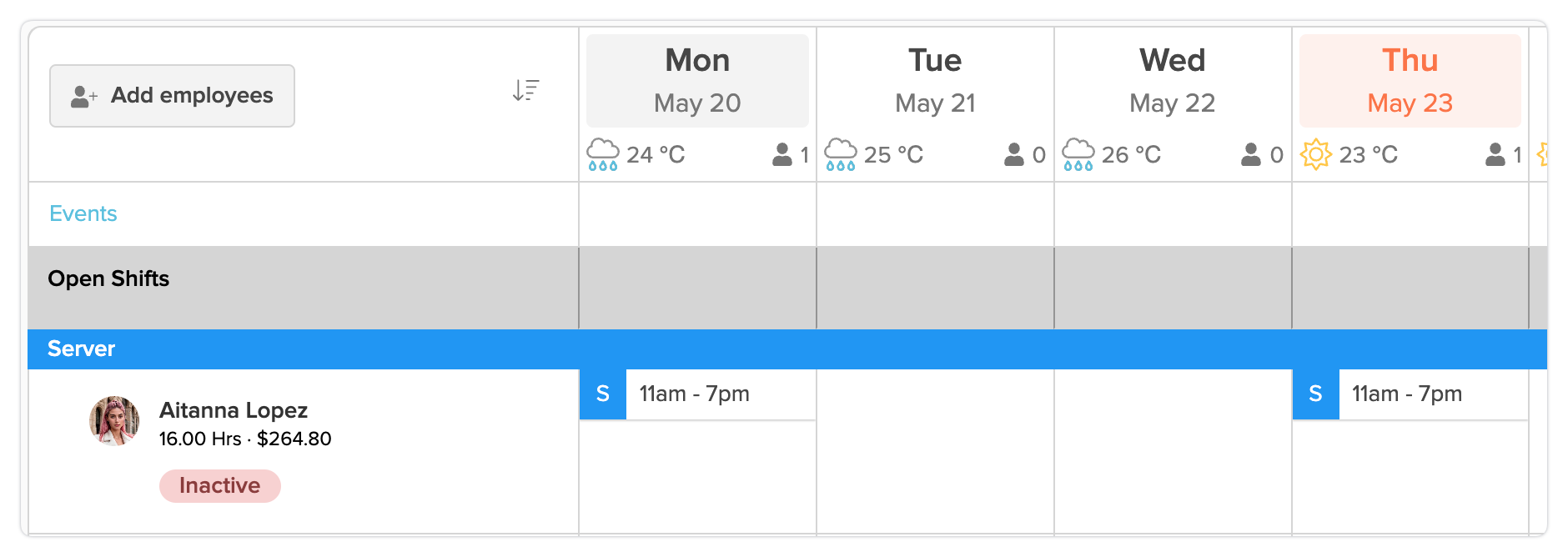
Task: Click the Open Shifts cell for Wednesday
Action: 1173,288
